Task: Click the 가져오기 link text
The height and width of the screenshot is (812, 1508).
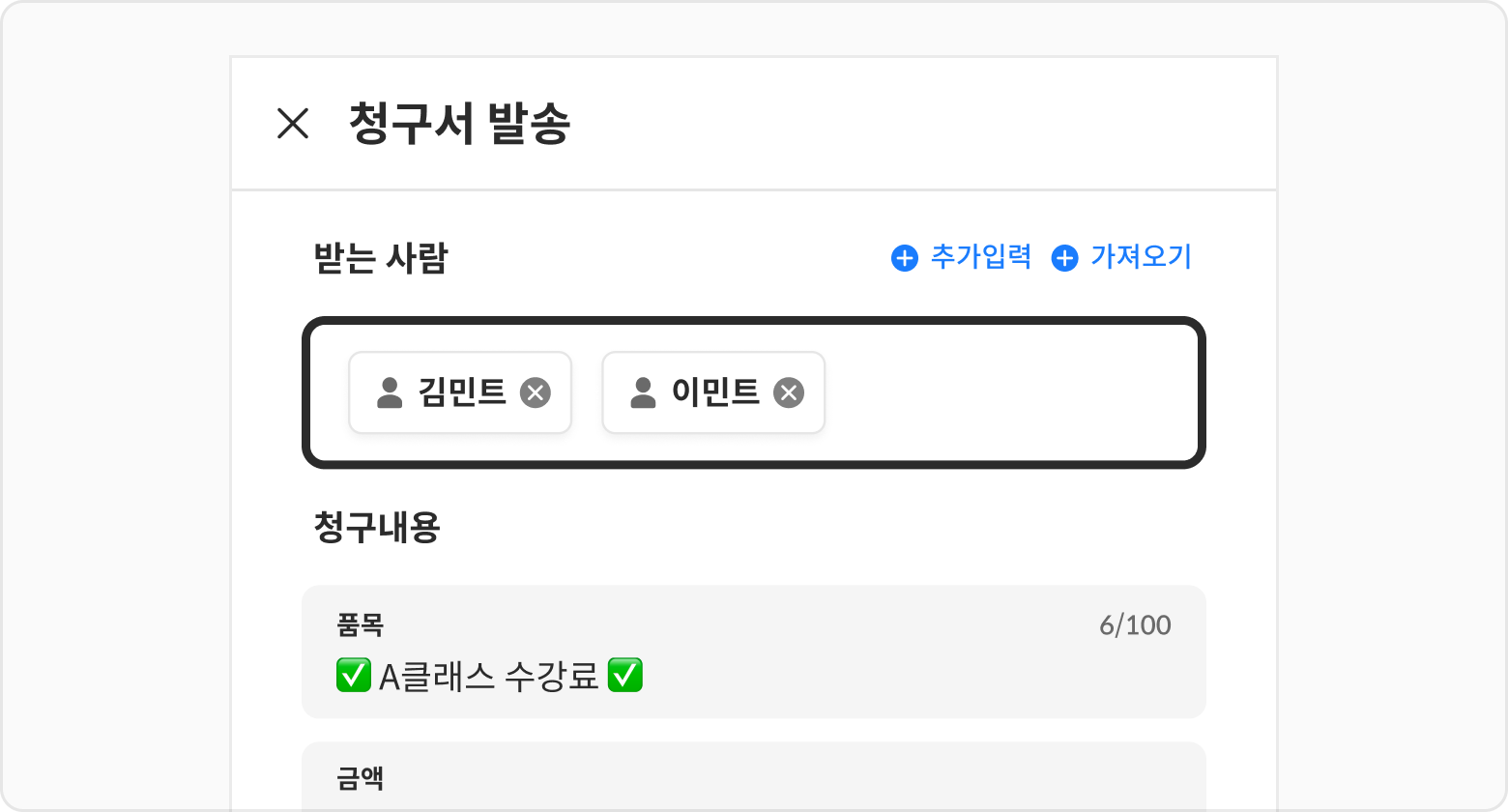Action: [x=1141, y=257]
